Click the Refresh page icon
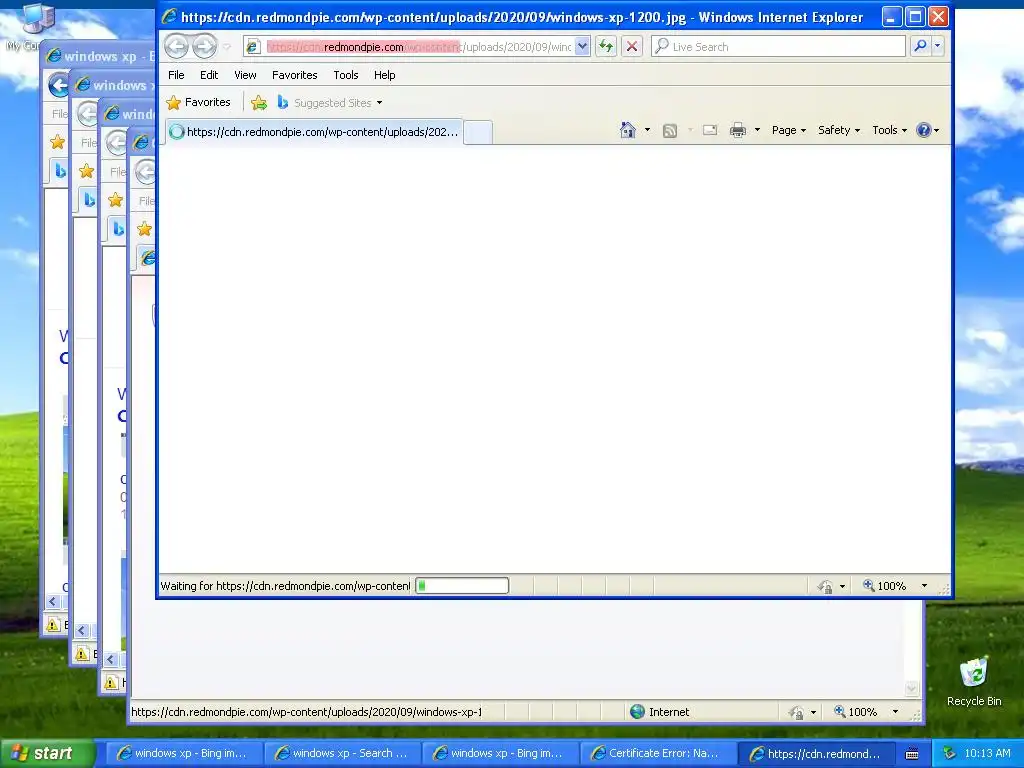Screen dimensions: 1024x768 [x=606, y=46]
